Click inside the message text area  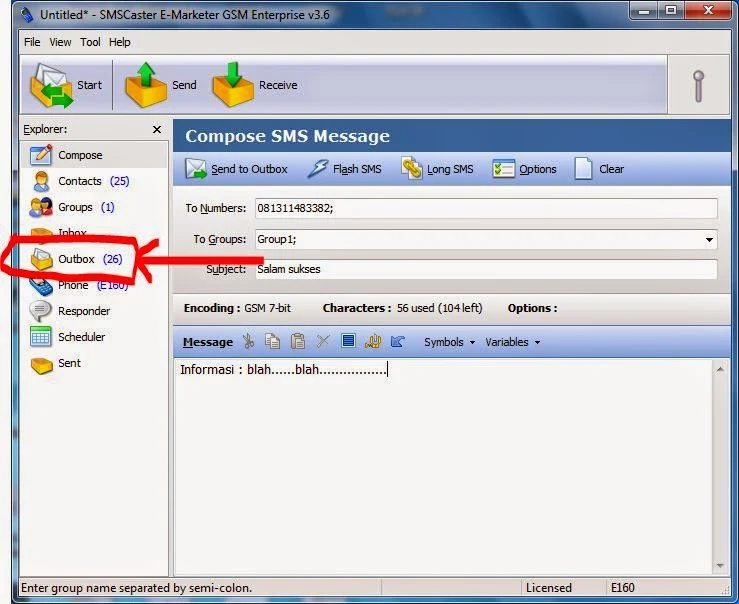443,466
